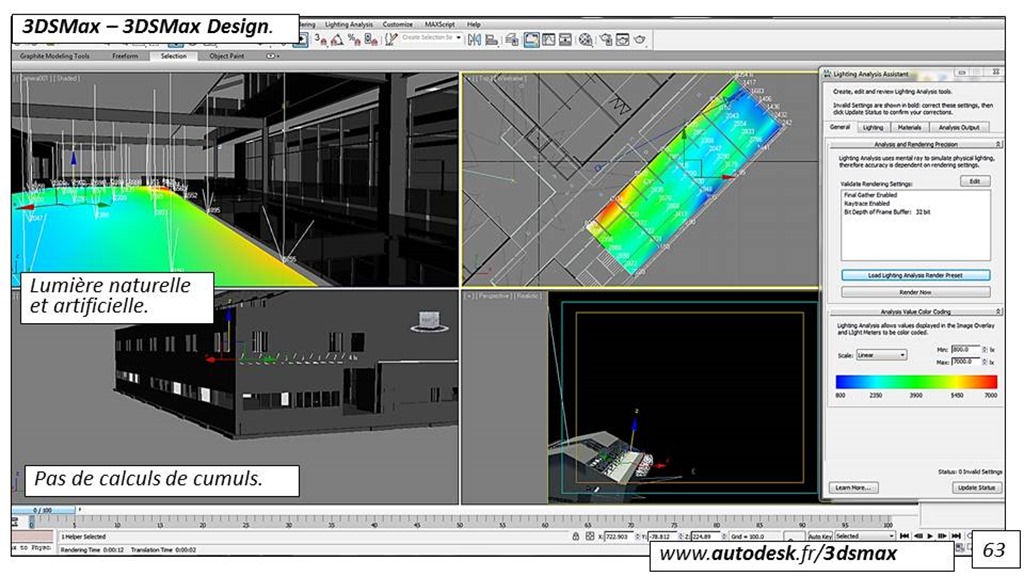Open Create Selection Set dropdown

(432, 38)
